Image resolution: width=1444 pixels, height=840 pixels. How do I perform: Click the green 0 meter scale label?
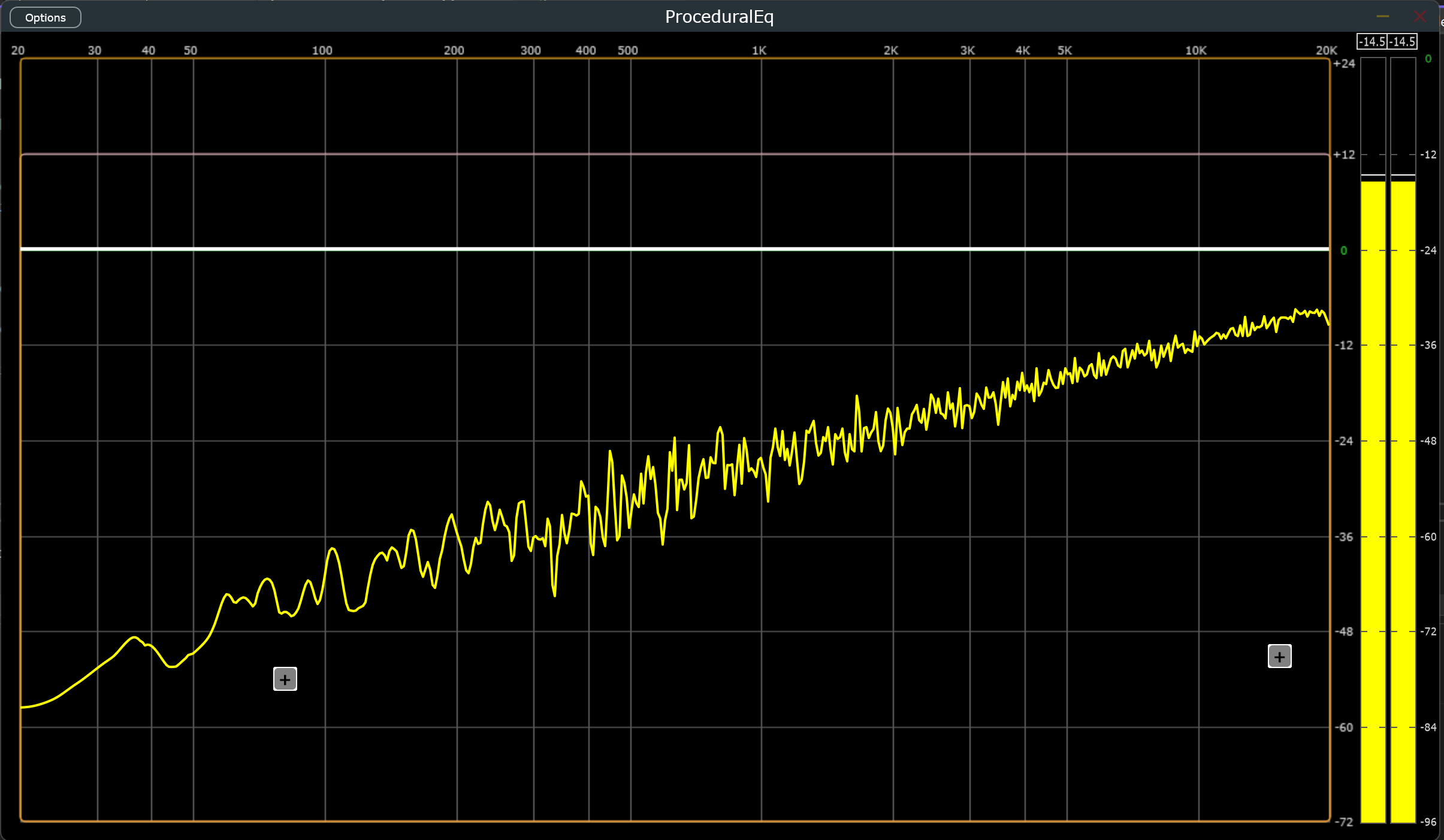[x=1428, y=59]
